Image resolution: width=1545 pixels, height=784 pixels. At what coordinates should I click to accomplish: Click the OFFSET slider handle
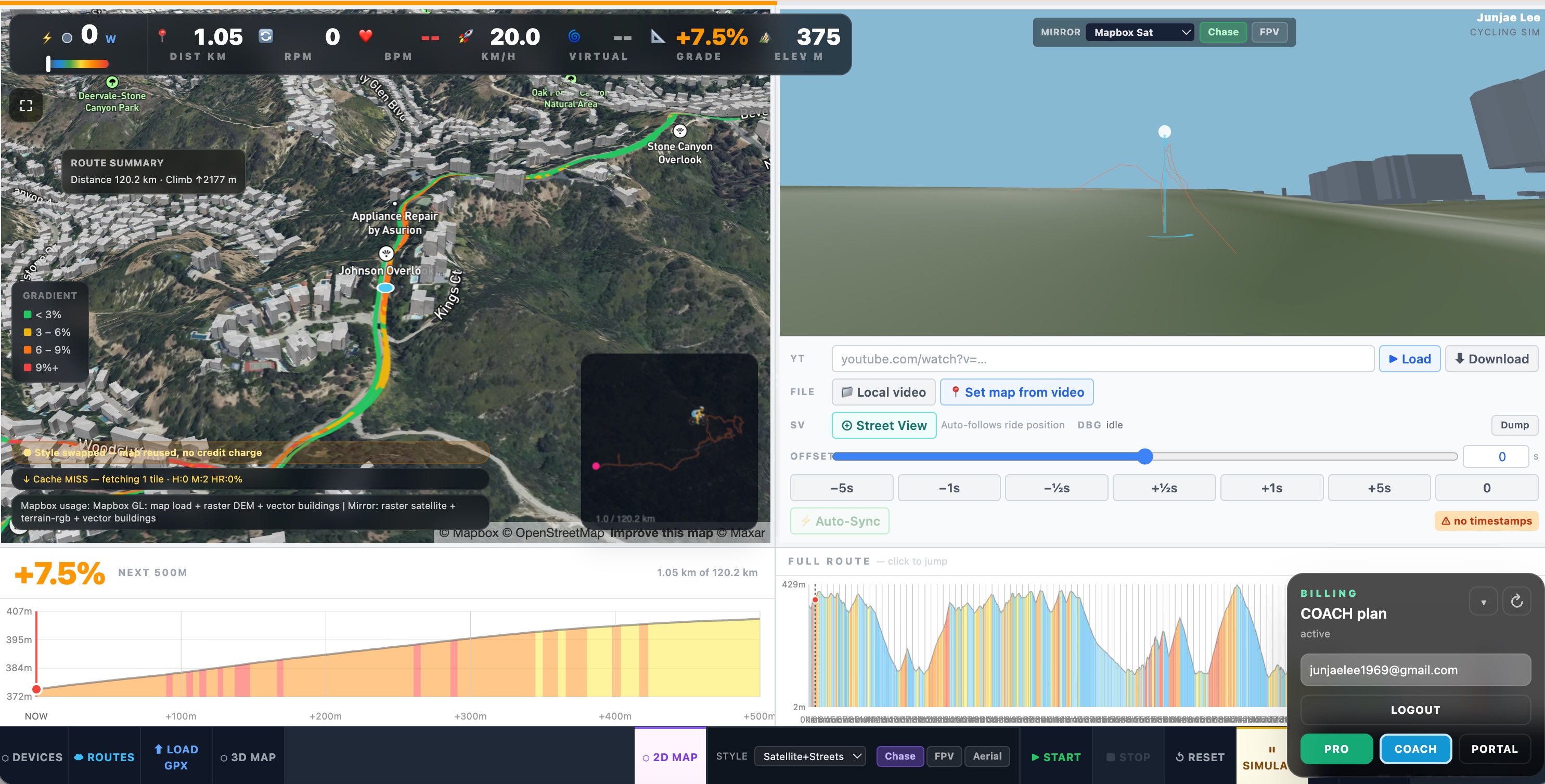pos(1145,457)
